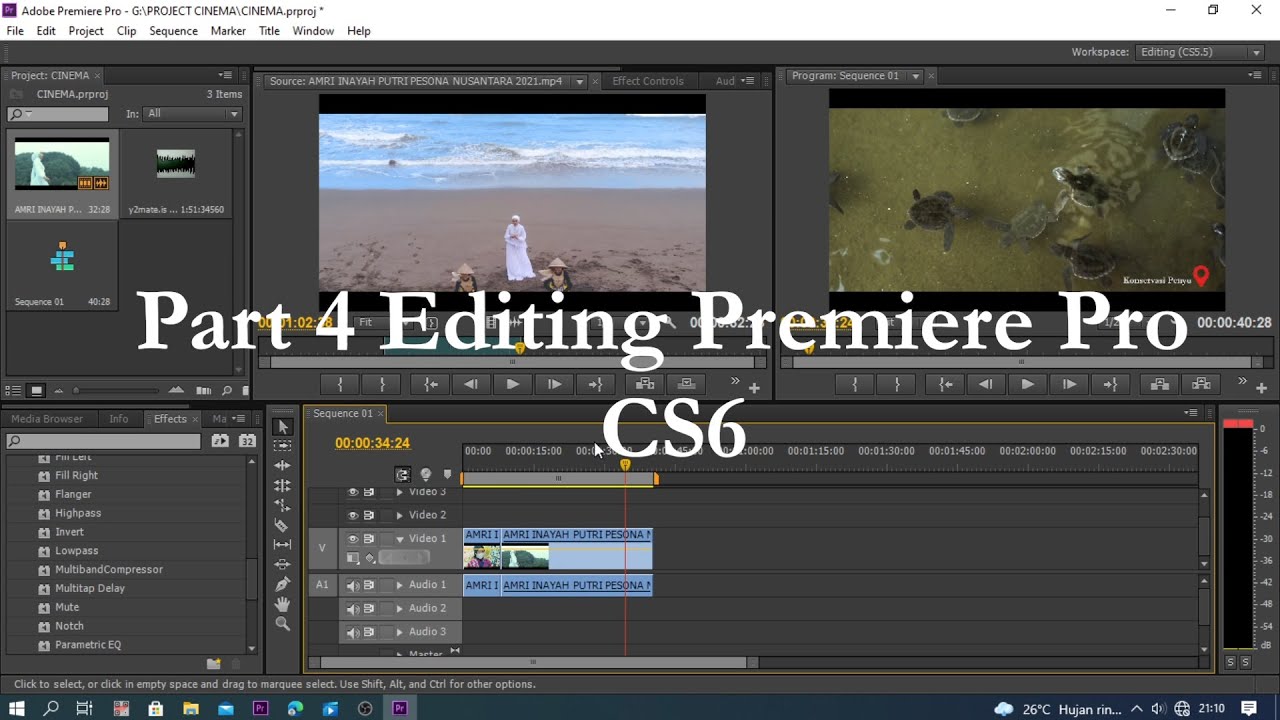
Task: Click Insert button in Source monitor
Action: pos(645,384)
